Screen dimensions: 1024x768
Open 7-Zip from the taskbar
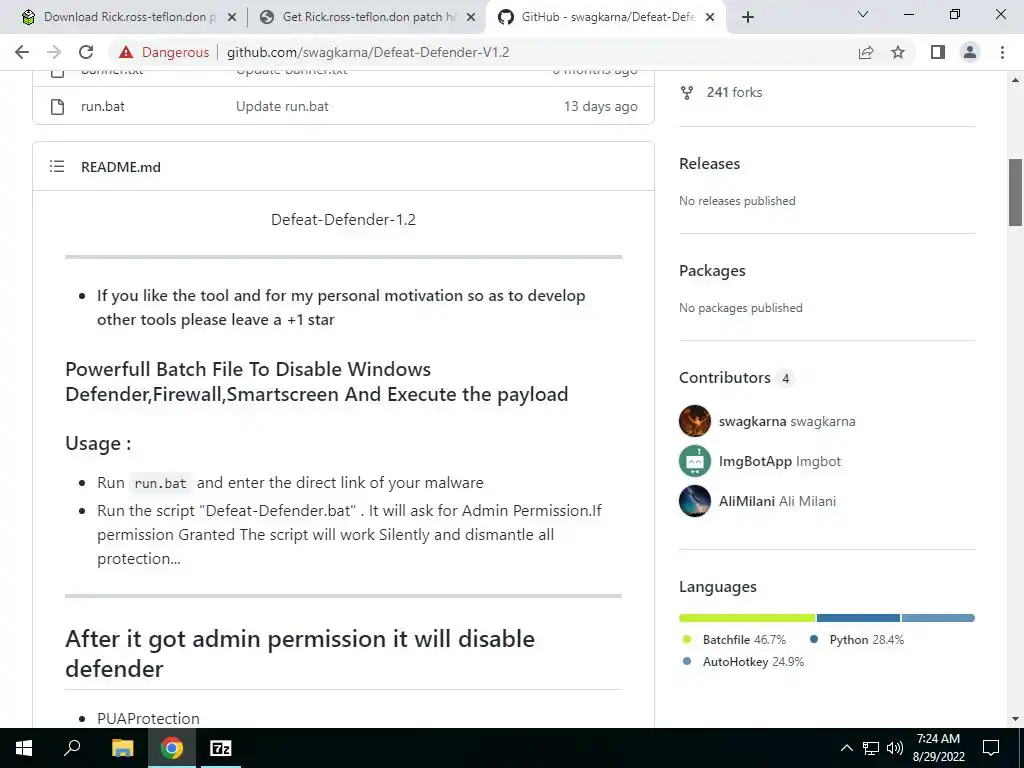pos(220,748)
